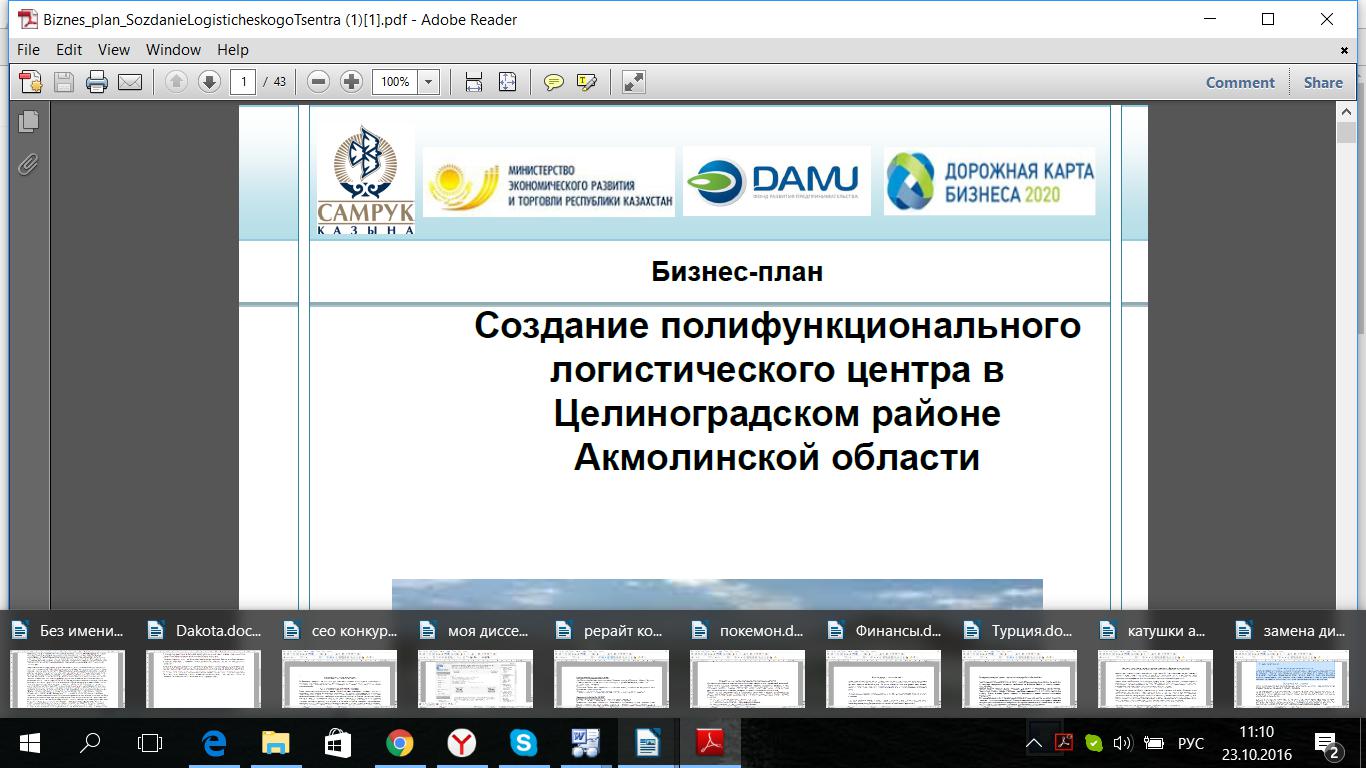Send the file by email via envelope icon
This screenshot has height=768, width=1366.
[130, 82]
